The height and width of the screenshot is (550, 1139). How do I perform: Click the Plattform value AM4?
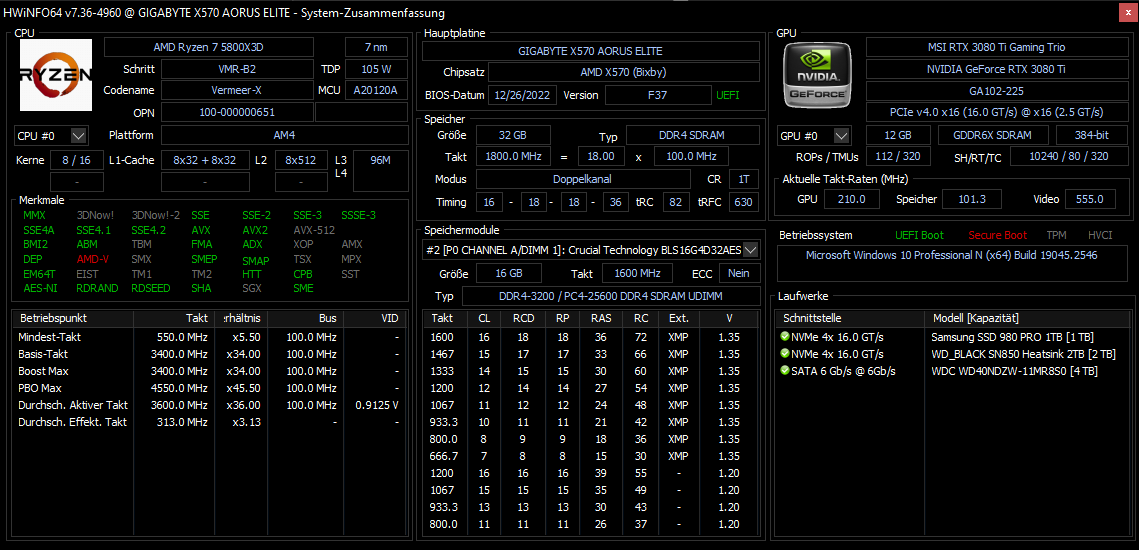coord(284,135)
